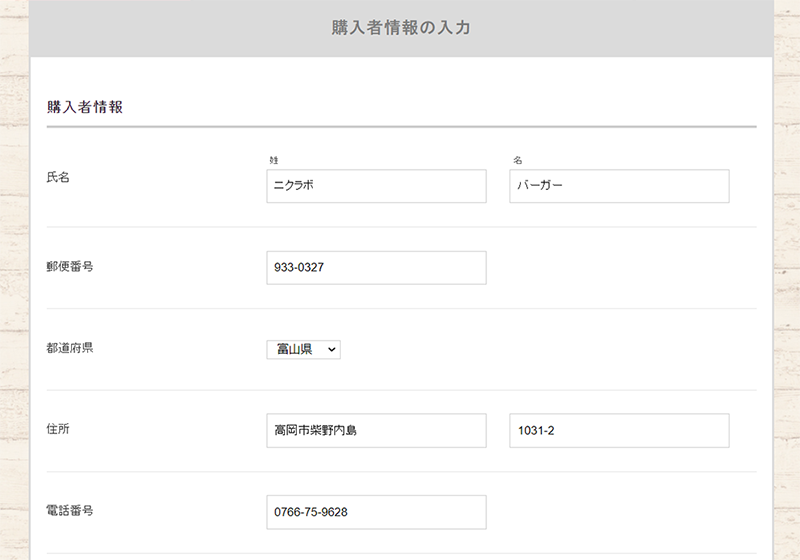
Task: Focus the phone number field 0766-75-9628
Action: [x=376, y=512]
